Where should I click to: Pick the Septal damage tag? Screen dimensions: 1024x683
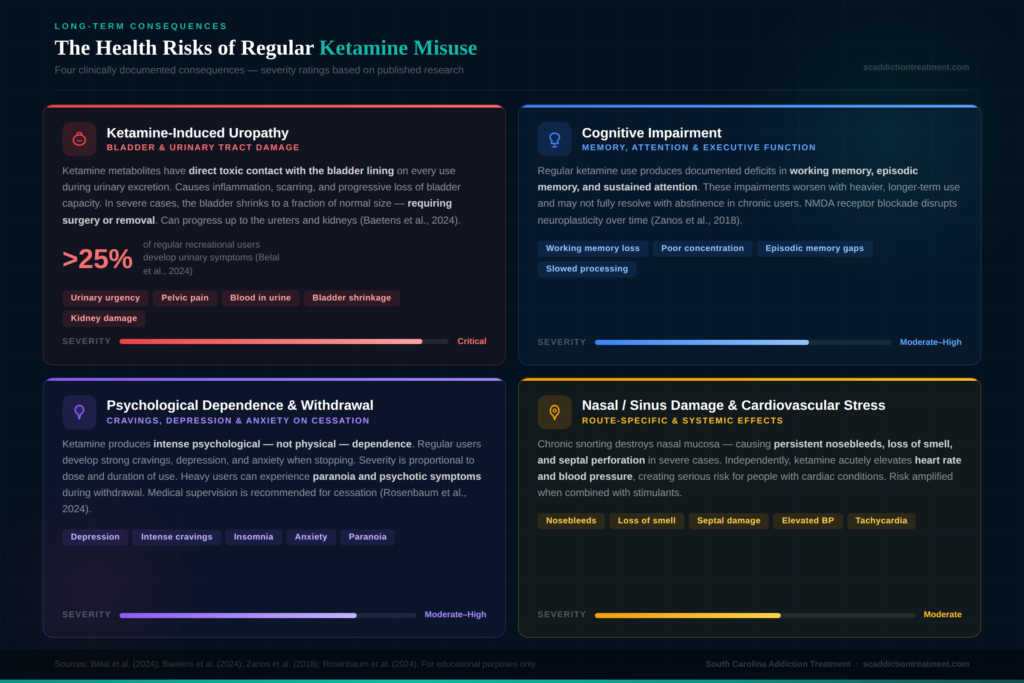coord(729,520)
